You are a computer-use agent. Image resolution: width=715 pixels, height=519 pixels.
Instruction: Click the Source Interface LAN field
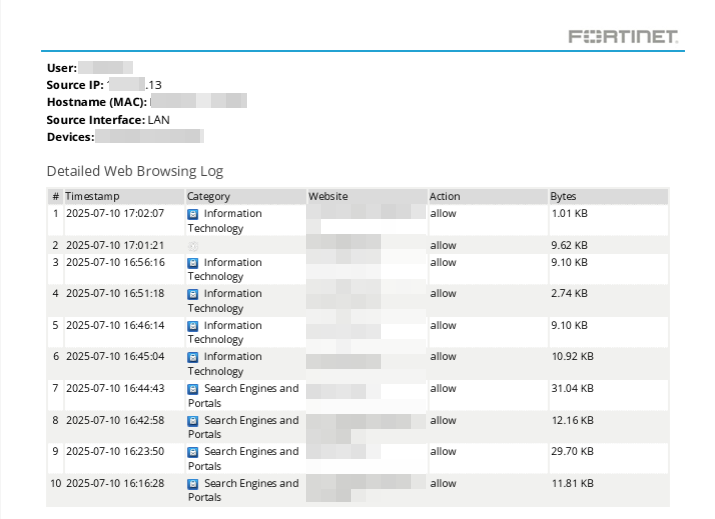pos(109,119)
